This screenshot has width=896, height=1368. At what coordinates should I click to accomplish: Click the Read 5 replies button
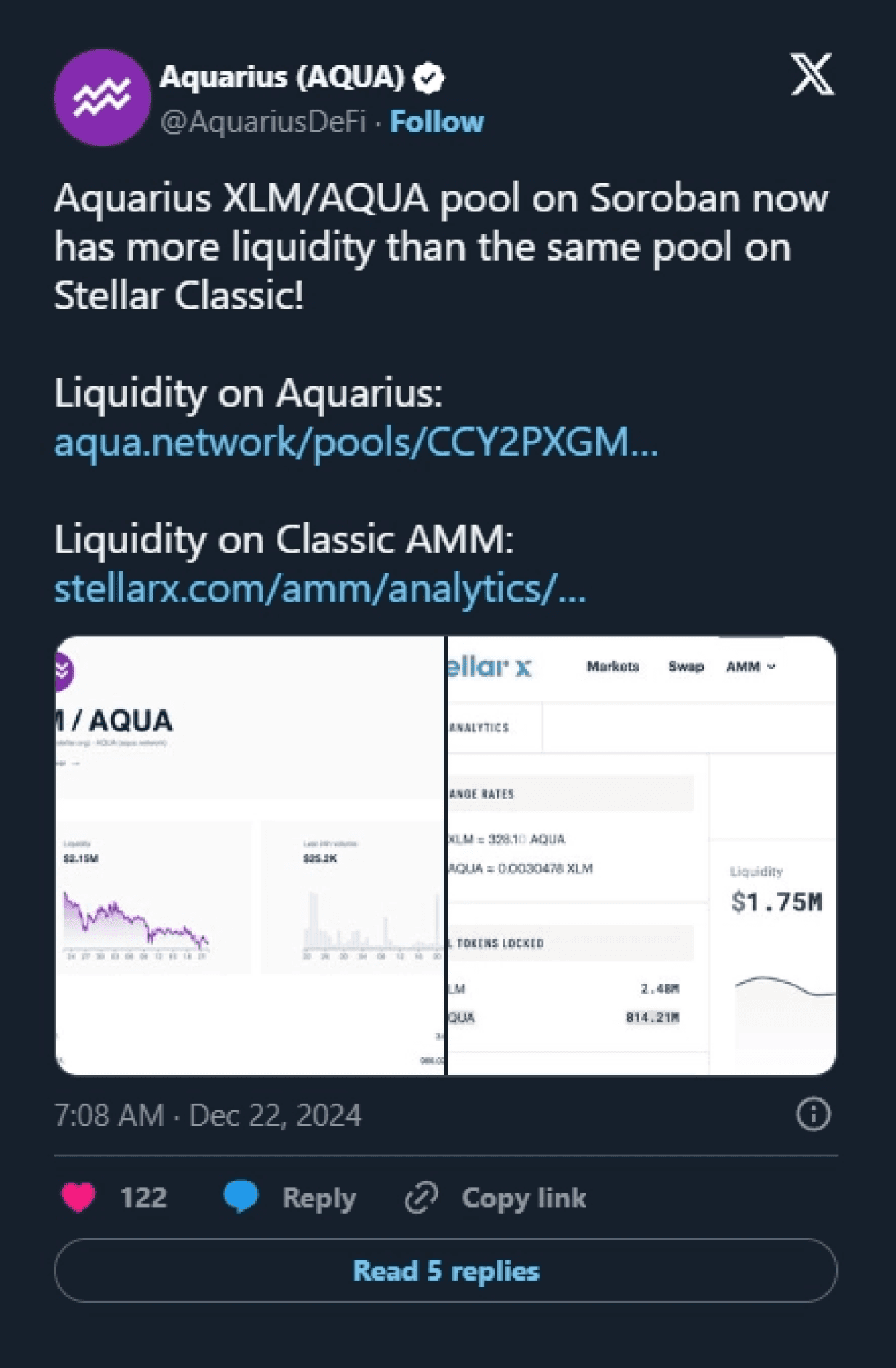point(446,1270)
